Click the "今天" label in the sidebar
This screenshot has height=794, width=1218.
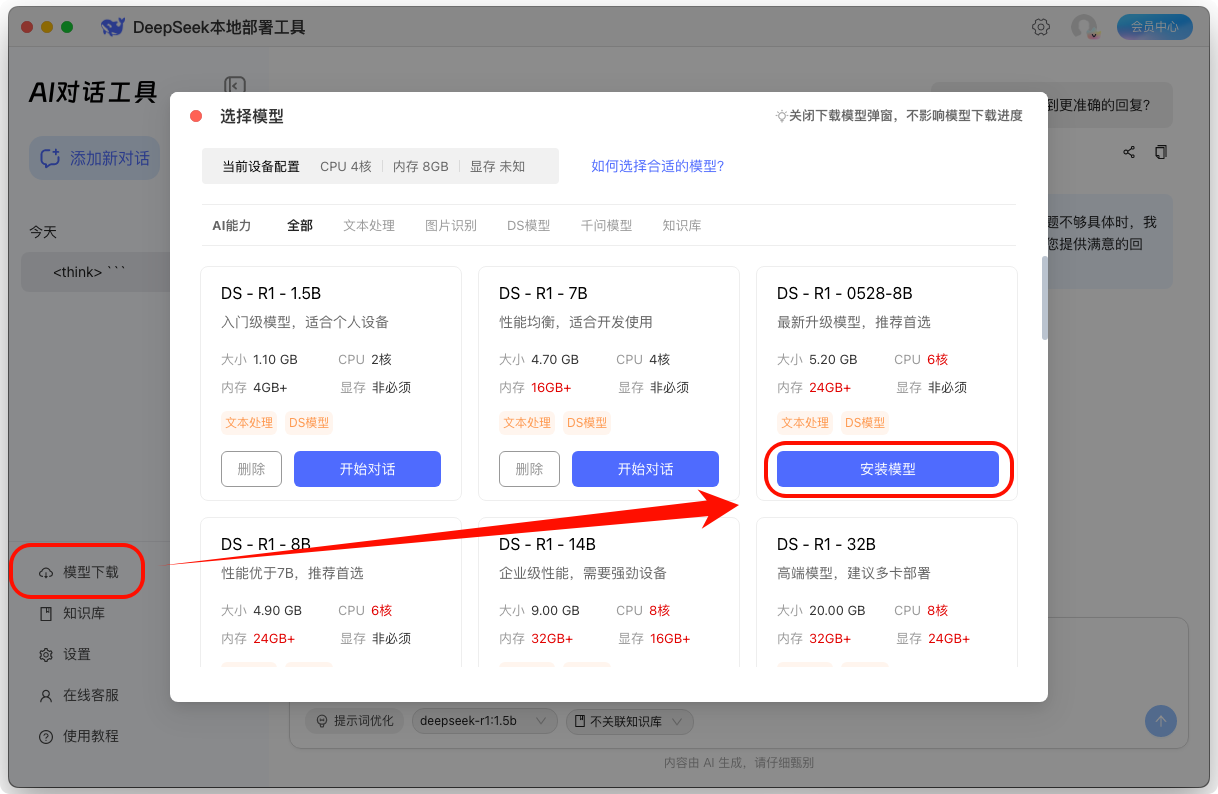pyautogui.click(x=43, y=232)
